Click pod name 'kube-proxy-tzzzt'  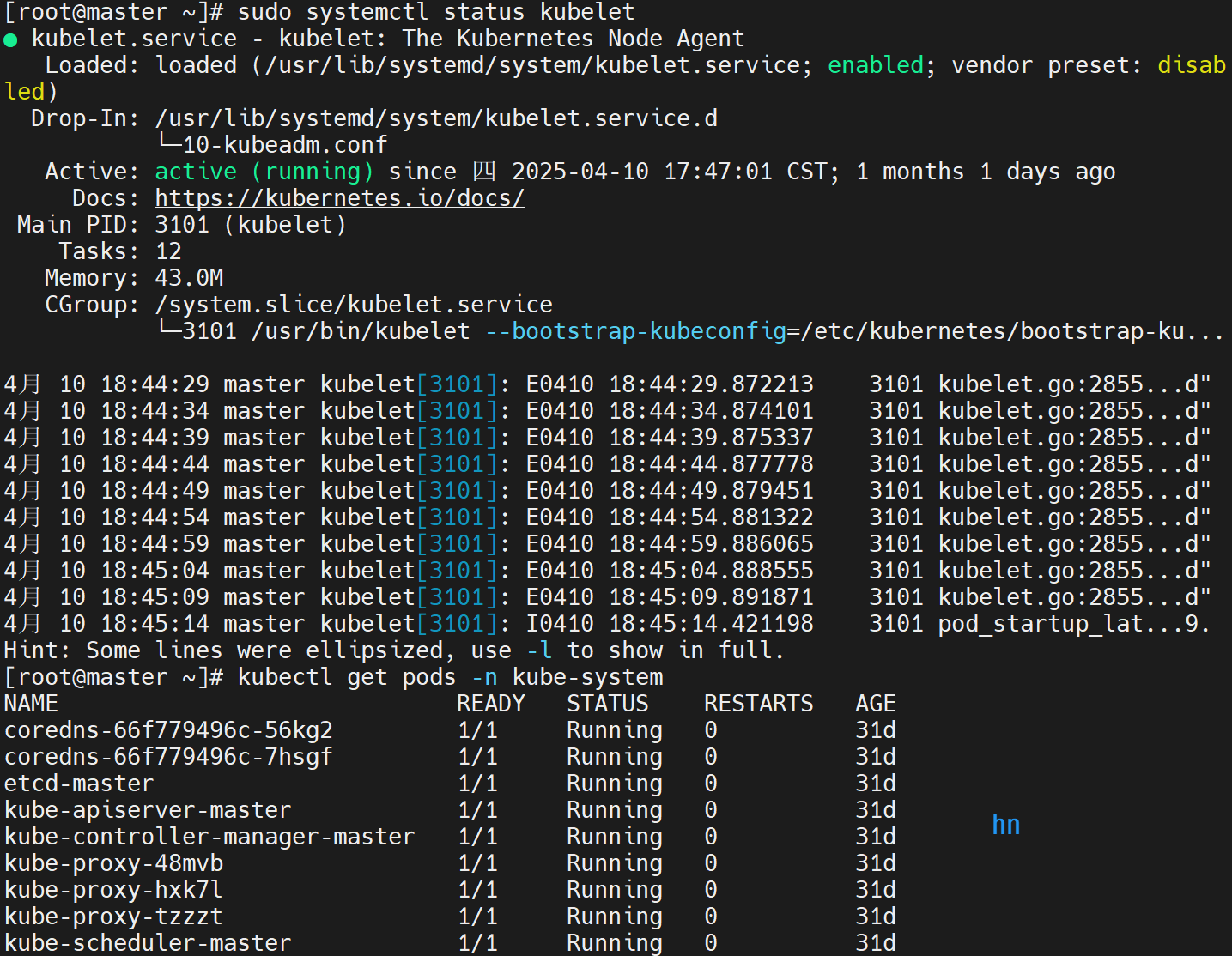113,916
